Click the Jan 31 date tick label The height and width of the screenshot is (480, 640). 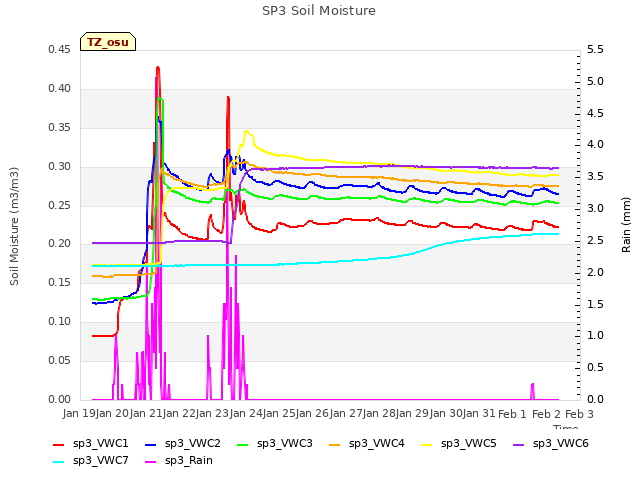coord(480,414)
